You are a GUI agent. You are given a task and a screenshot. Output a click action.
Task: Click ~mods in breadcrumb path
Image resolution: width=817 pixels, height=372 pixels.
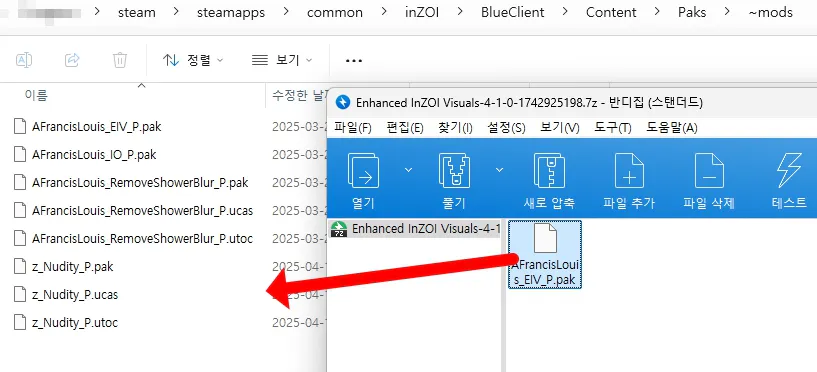tap(771, 12)
